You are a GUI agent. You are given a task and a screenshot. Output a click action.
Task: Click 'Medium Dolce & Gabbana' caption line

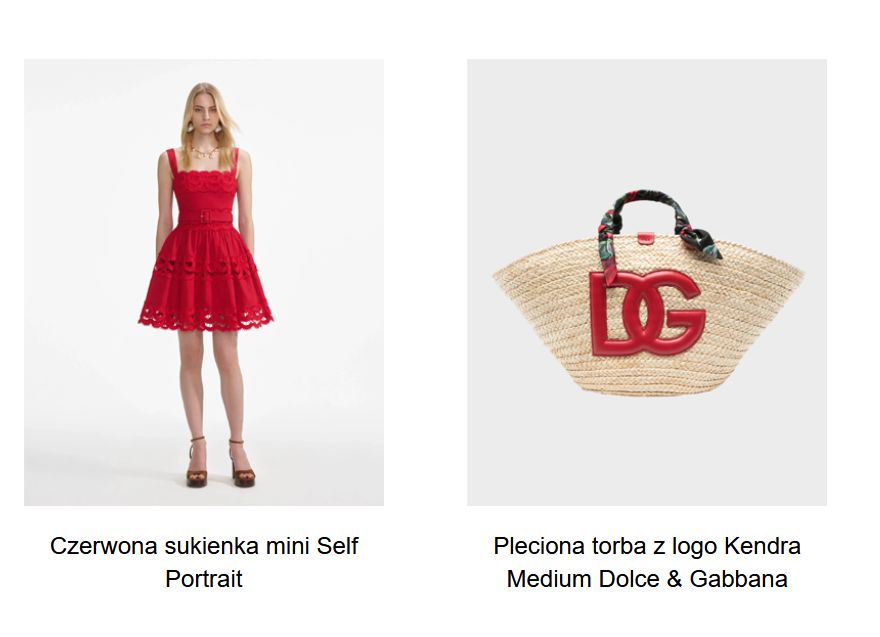pyautogui.click(x=647, y=579)
